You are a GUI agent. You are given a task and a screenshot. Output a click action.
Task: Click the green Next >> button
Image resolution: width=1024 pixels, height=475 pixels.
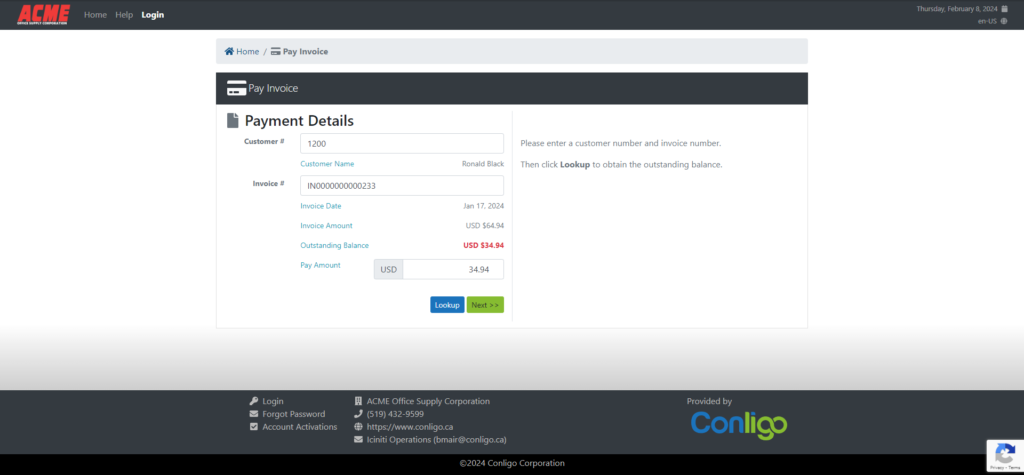[x=485, y=305]
